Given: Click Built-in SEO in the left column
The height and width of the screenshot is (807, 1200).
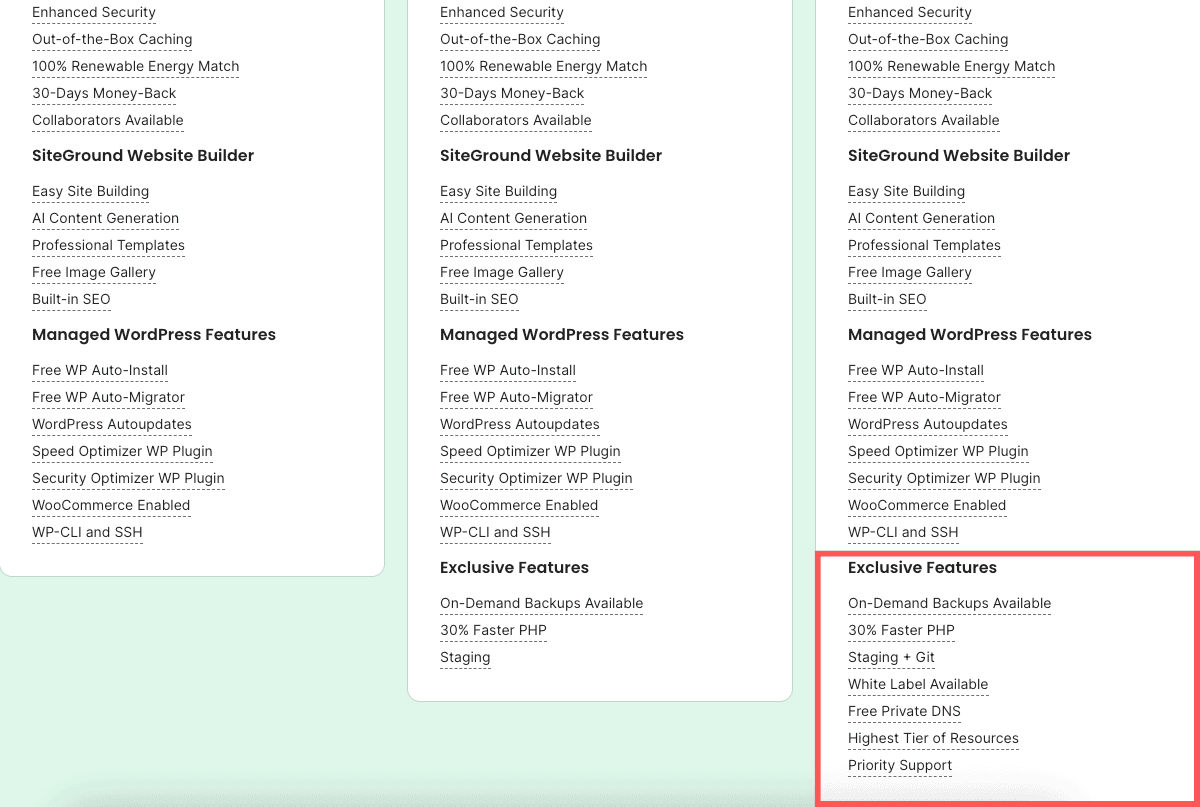Looking at the screenshot, I should click(x=71, y=300).
